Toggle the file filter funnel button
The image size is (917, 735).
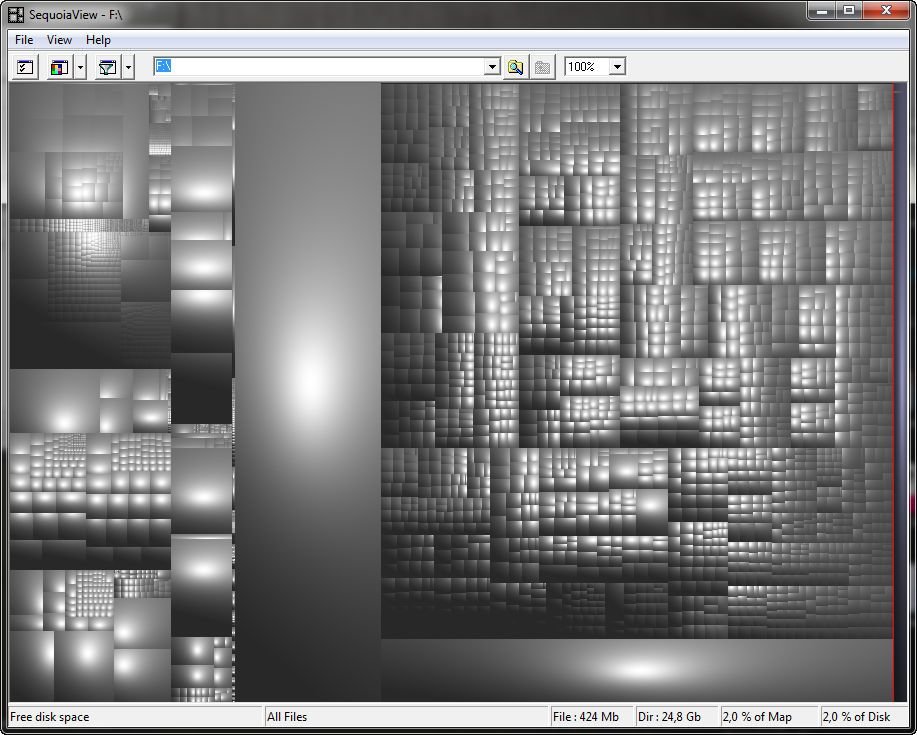(107, 67)
